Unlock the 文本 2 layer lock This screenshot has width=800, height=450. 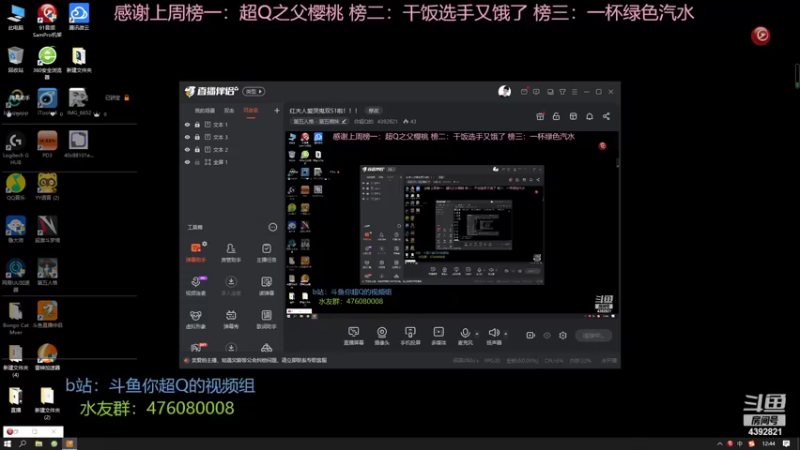tap(197, 149)
